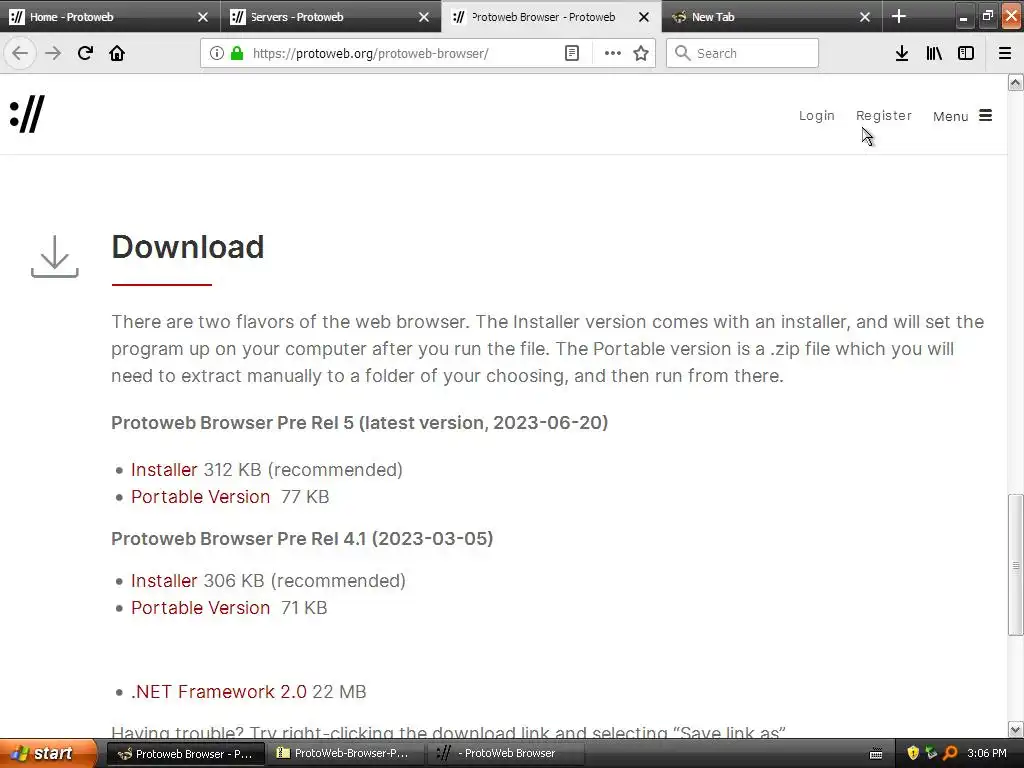The height and width of the screenshot is (768, 1024).
Task: Click the Protoweb Browser Pre Rel 5 heading
Action: 360,423
